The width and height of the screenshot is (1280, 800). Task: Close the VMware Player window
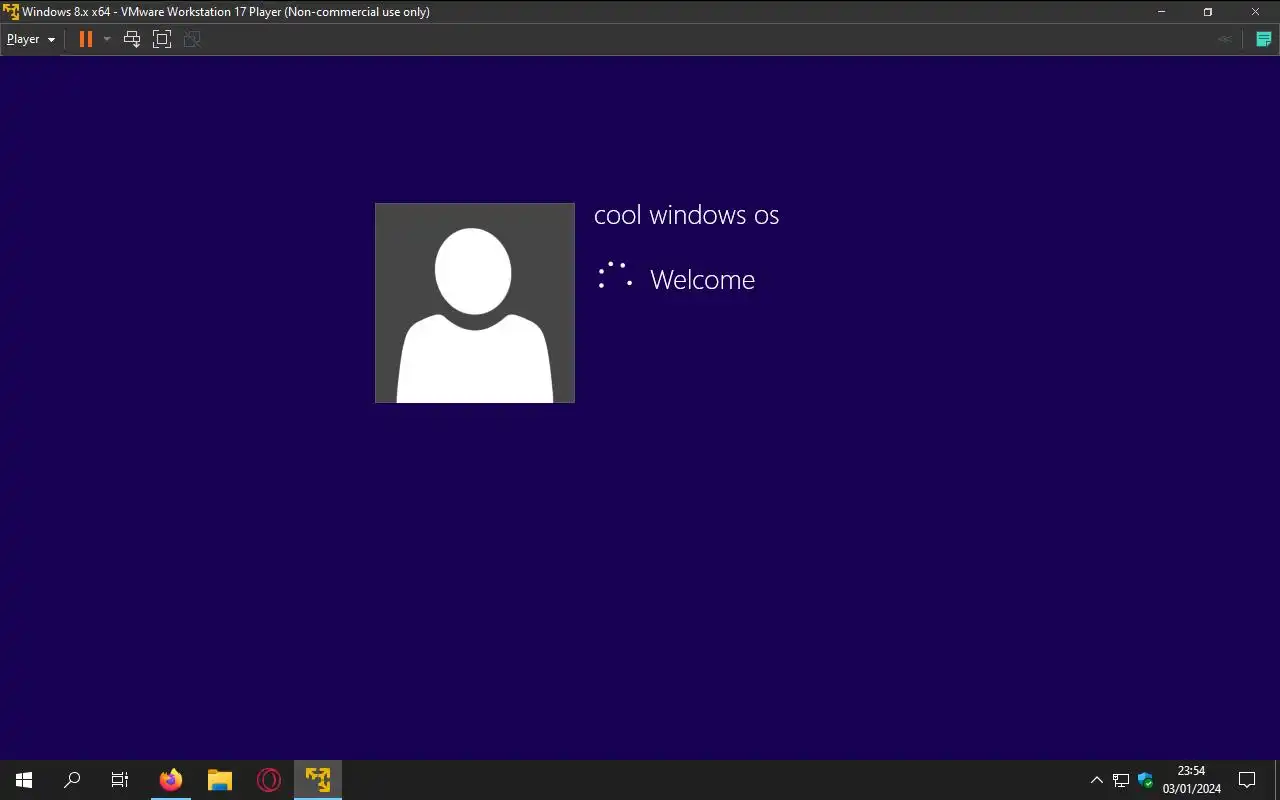[x=1255, y=12]
